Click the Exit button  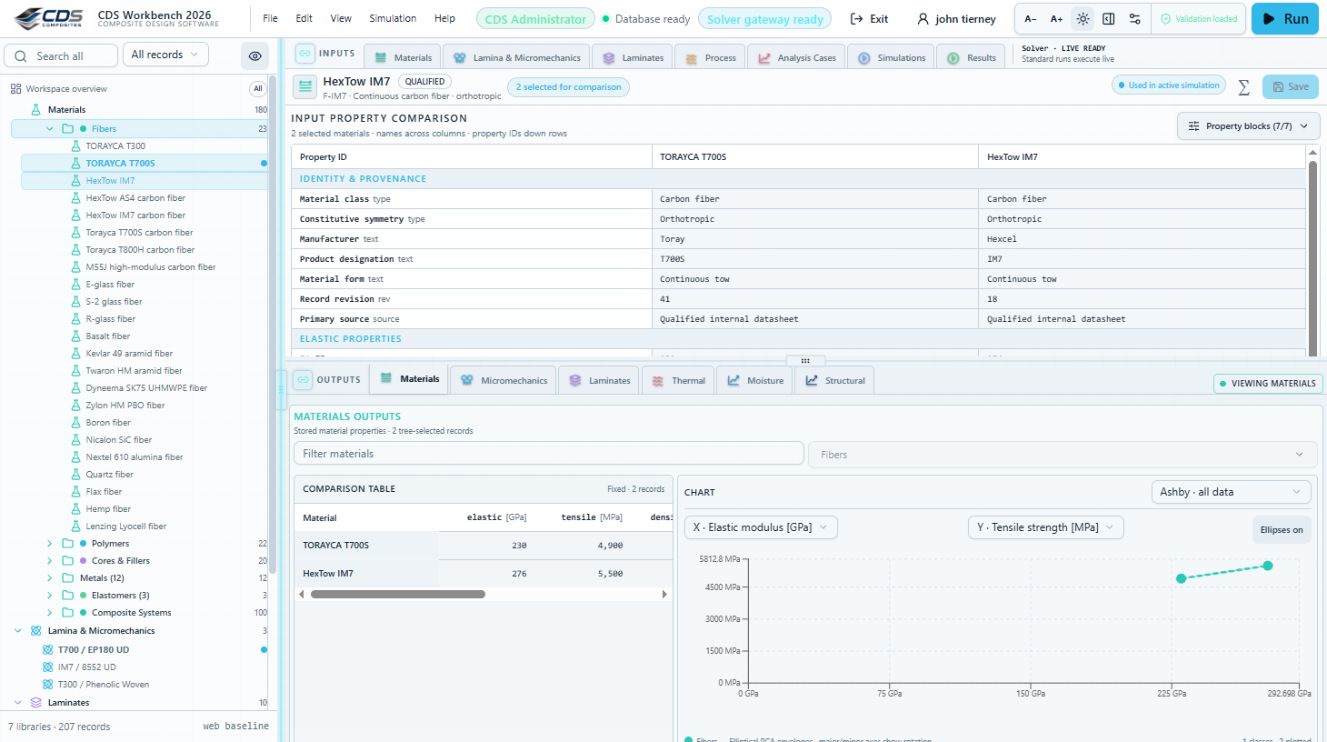click(x=869, y=19)
